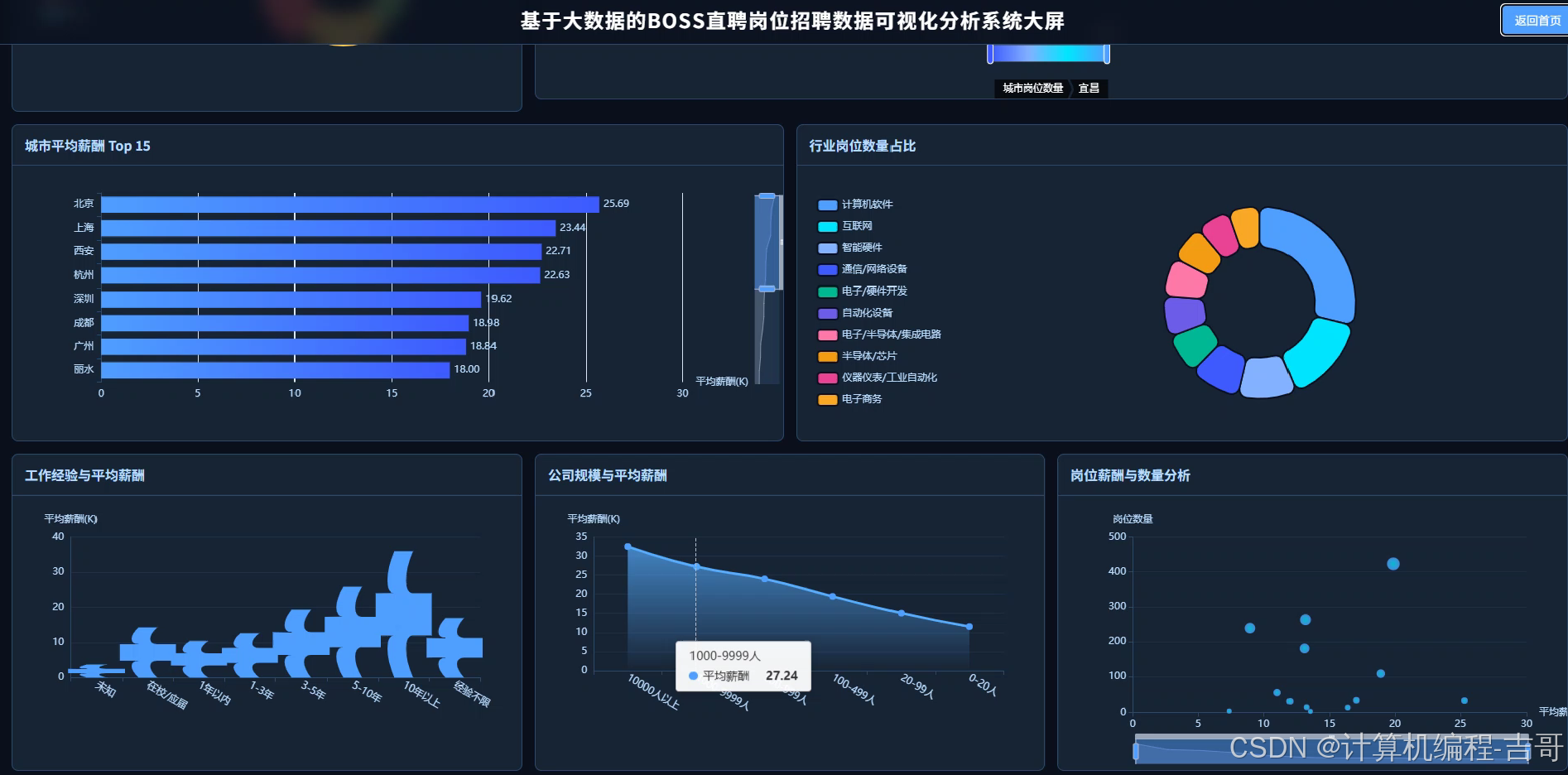The height and width of the screenshot is (775, 1568).
Task: Toggle the 通信/网络设备 legend item
Action: pyautogui.click(x=863, y=269)
